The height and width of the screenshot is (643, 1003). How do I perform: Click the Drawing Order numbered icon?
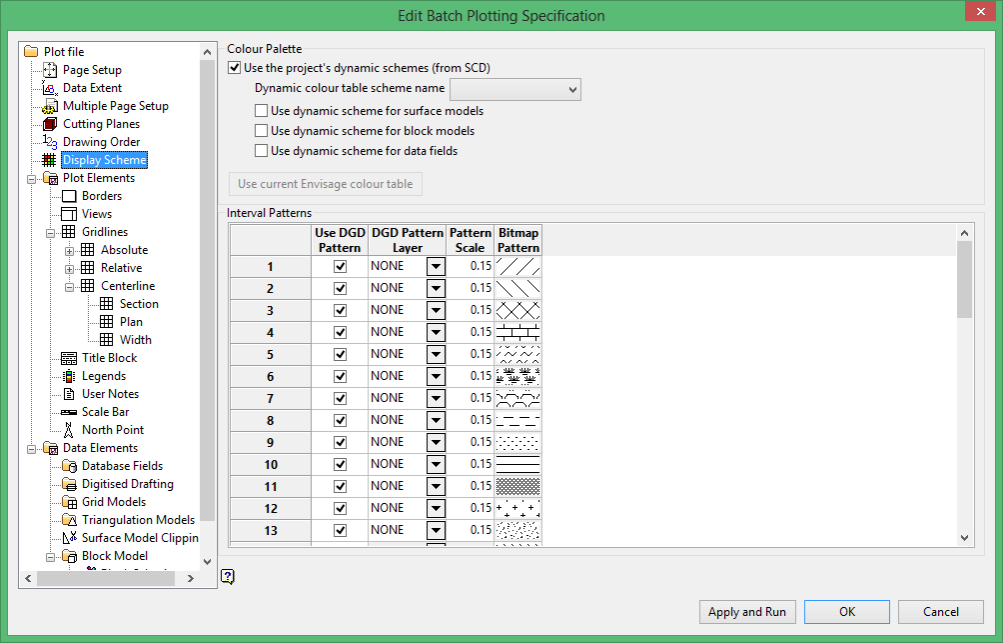pyautogui.click(x=50, y=141)
